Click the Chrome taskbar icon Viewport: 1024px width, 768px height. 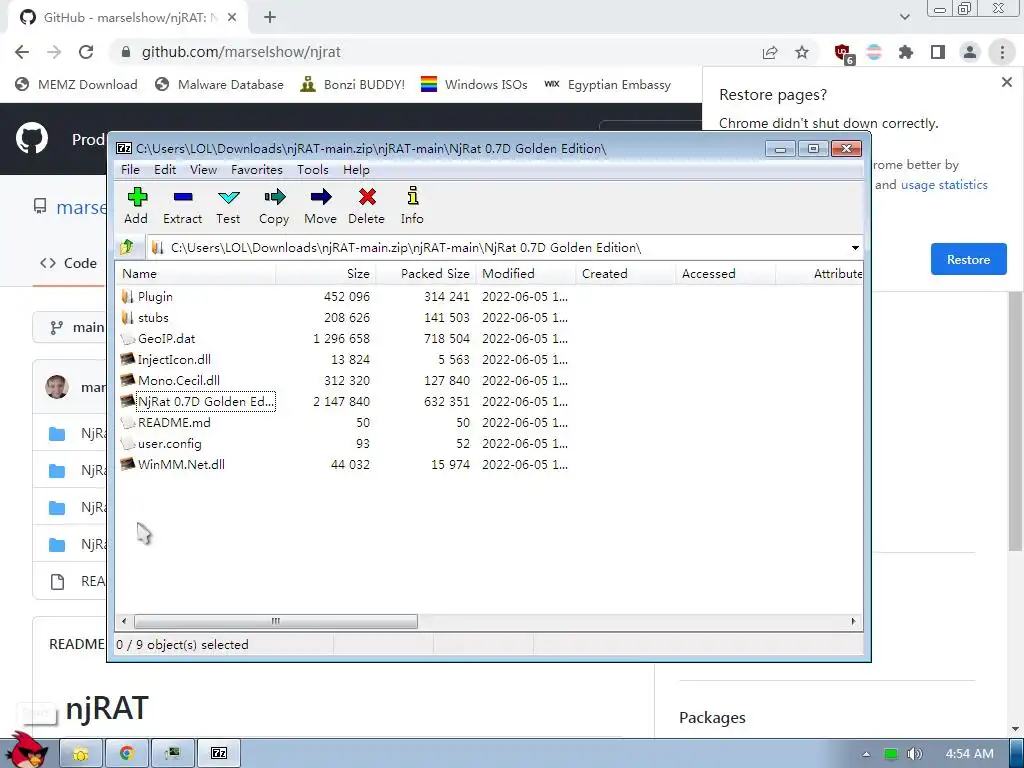(127, 754)
